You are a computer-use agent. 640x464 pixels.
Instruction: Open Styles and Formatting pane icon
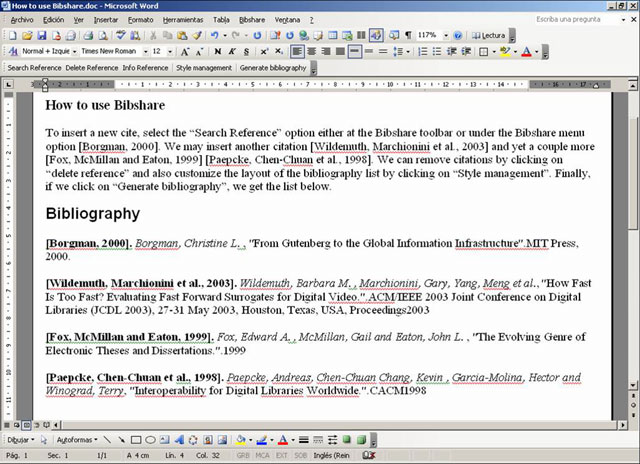point(13,51)
